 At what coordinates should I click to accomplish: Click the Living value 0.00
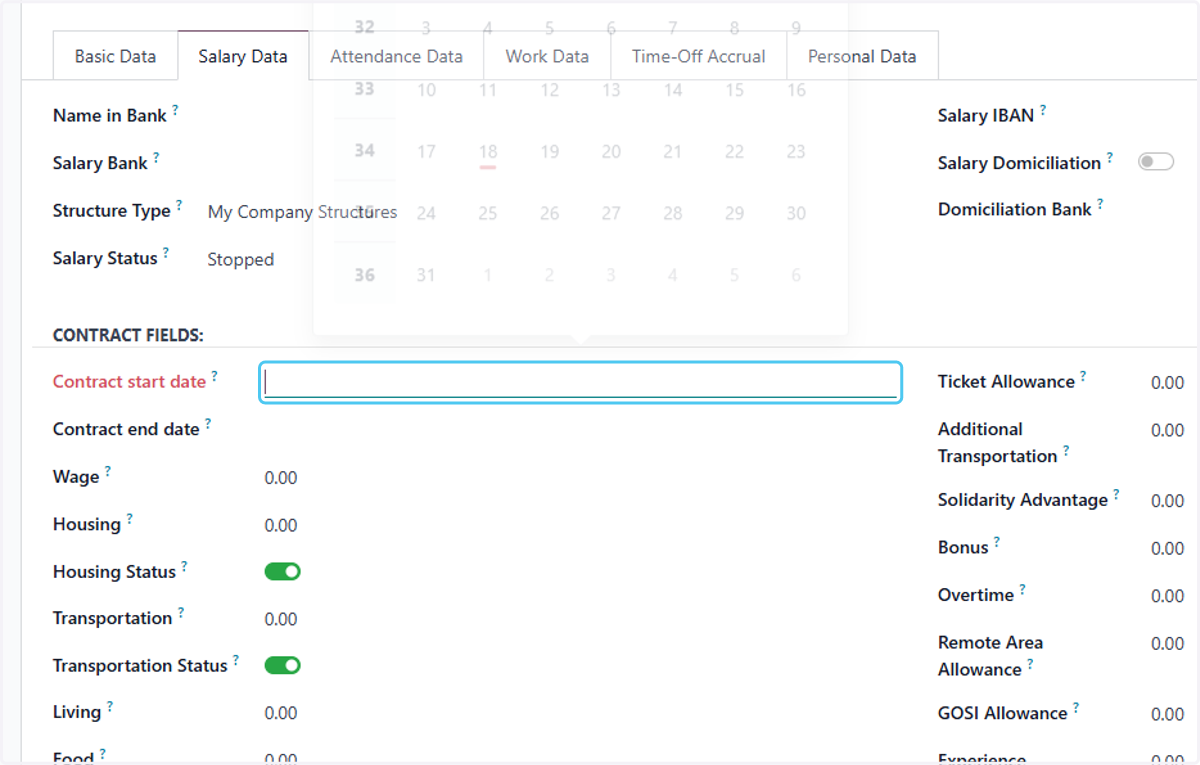point(281,713)
